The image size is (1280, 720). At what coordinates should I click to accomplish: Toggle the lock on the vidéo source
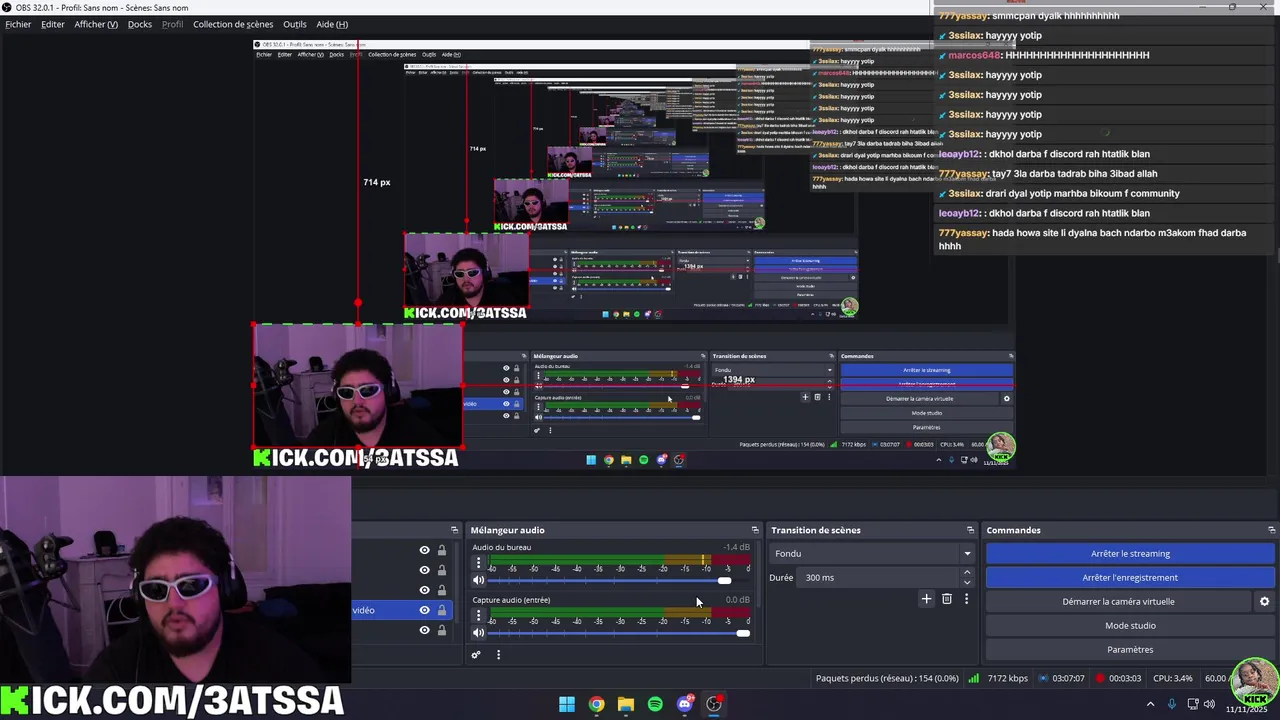442,610
